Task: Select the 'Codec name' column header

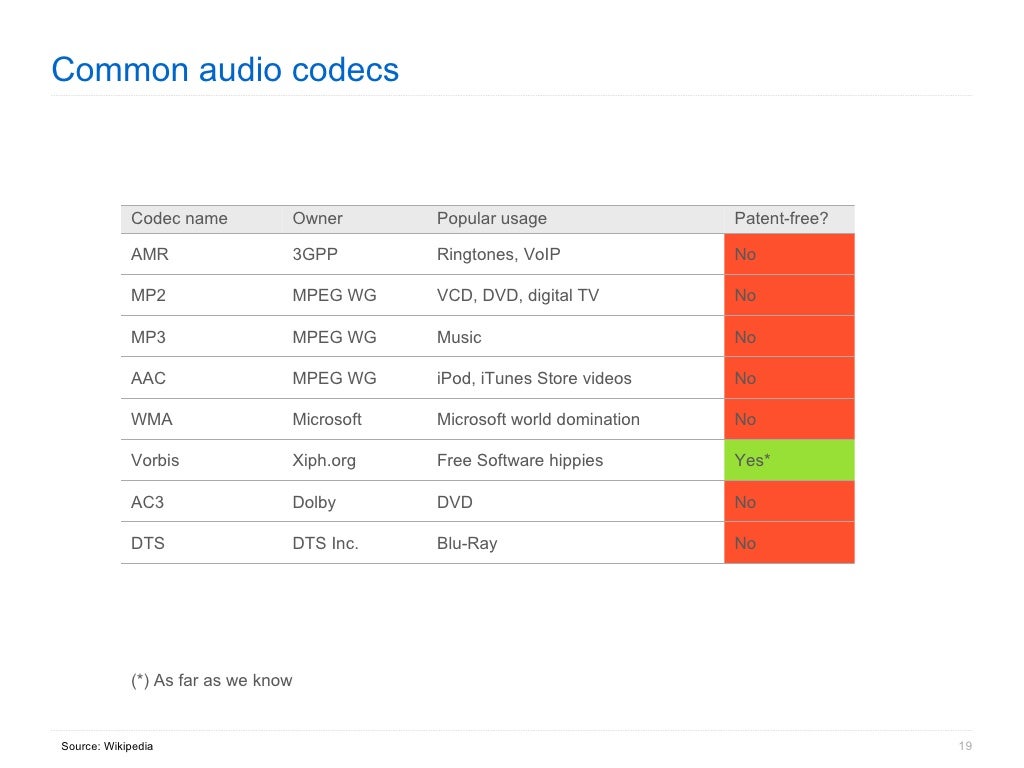Action: point(179,219)
